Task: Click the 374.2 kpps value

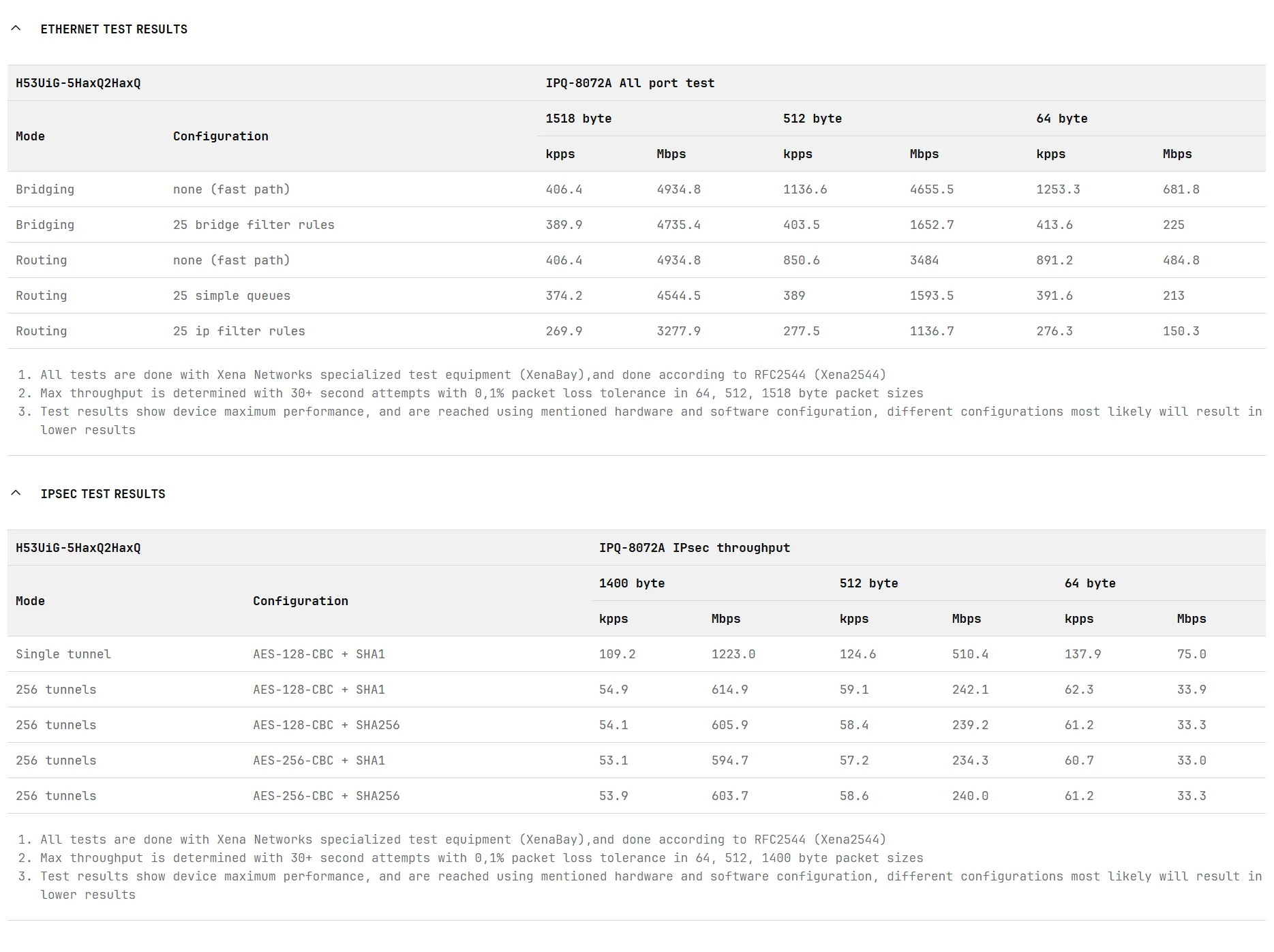Action: [x=564, y=296]
